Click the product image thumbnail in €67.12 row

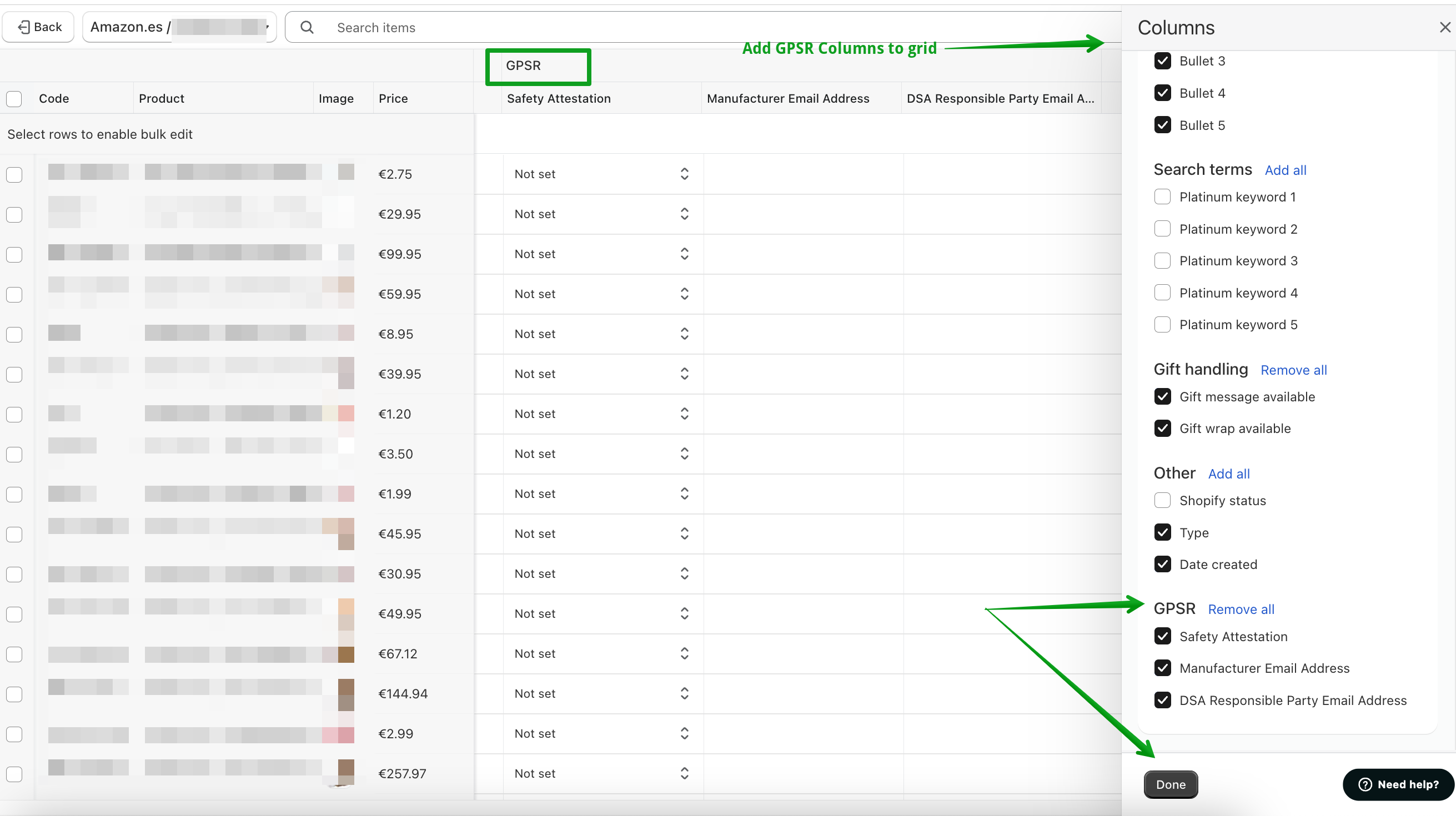[346, 654]
